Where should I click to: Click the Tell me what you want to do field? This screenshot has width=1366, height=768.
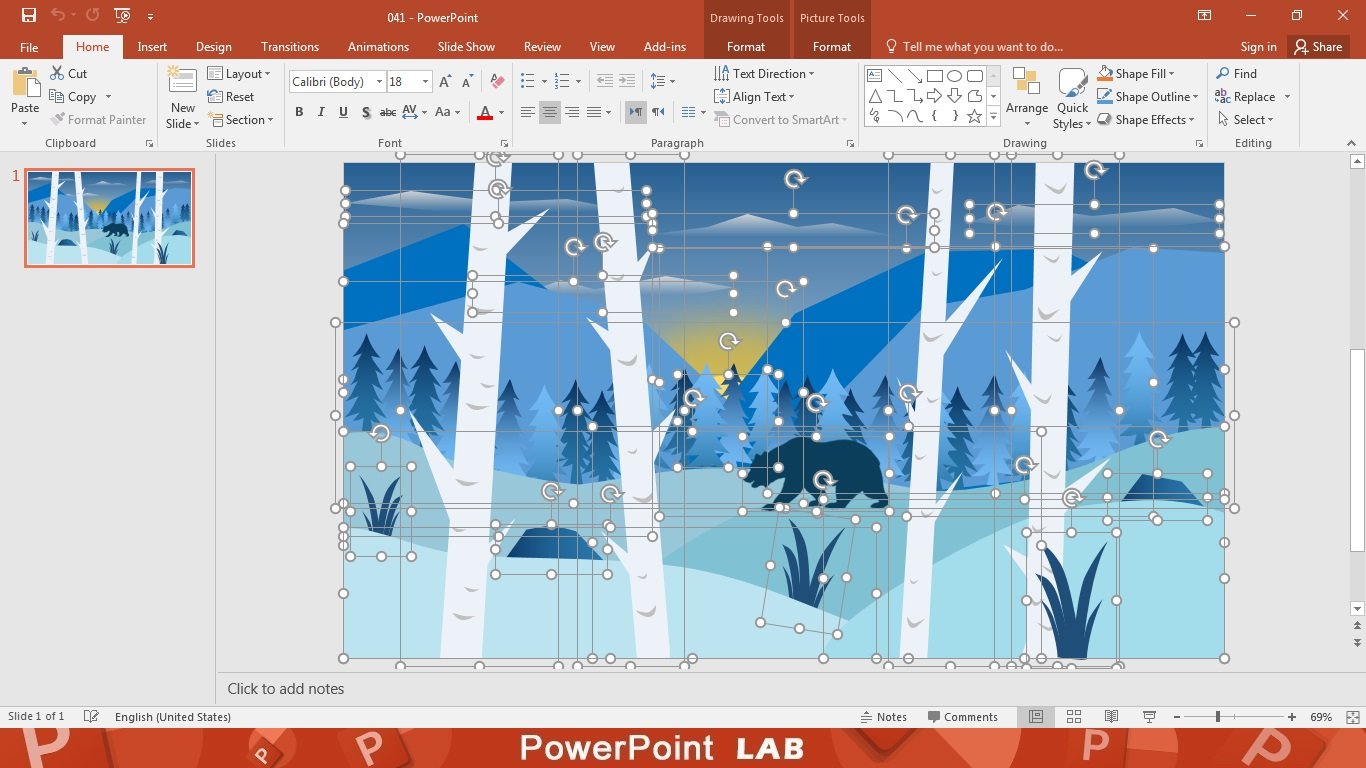click(x=973, y=47)
